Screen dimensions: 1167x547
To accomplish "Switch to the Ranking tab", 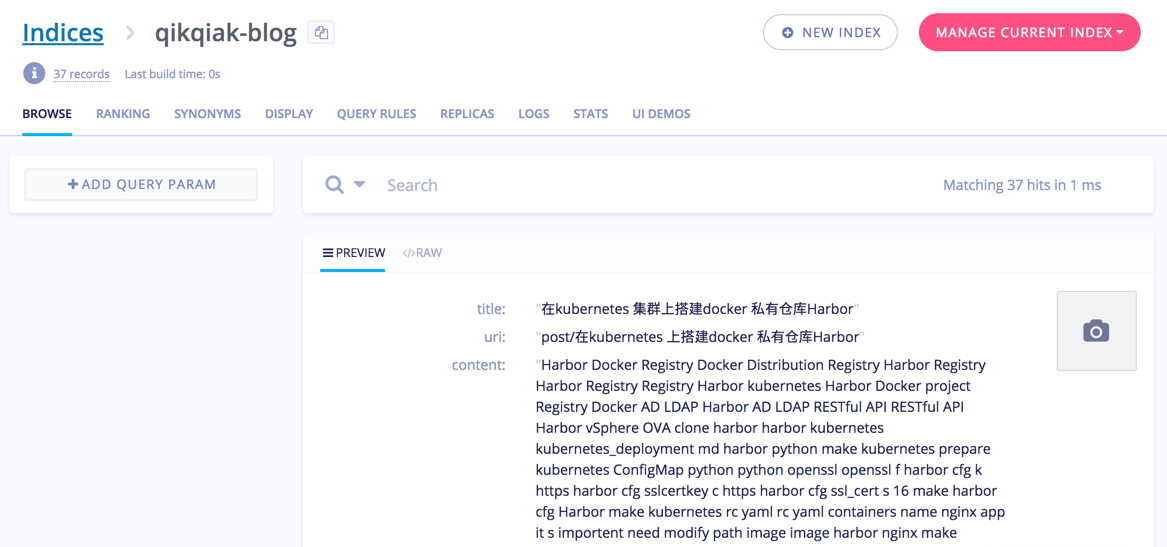I will 123,114.
